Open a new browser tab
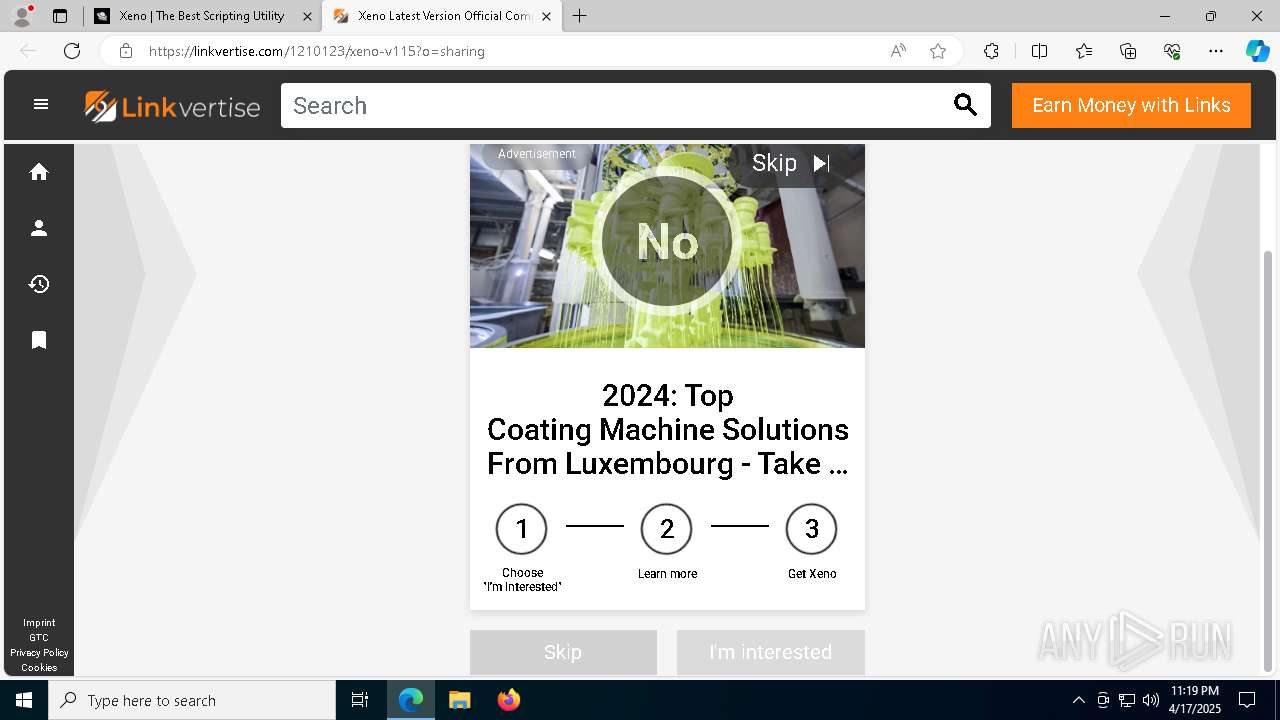Screen dimensions: 1280x720 [x=580, y=16]
